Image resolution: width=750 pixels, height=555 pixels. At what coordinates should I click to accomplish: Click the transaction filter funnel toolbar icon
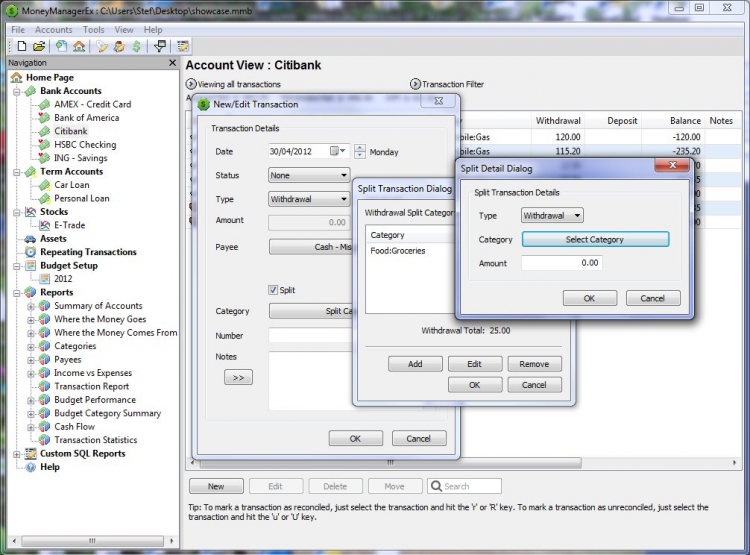160,46
